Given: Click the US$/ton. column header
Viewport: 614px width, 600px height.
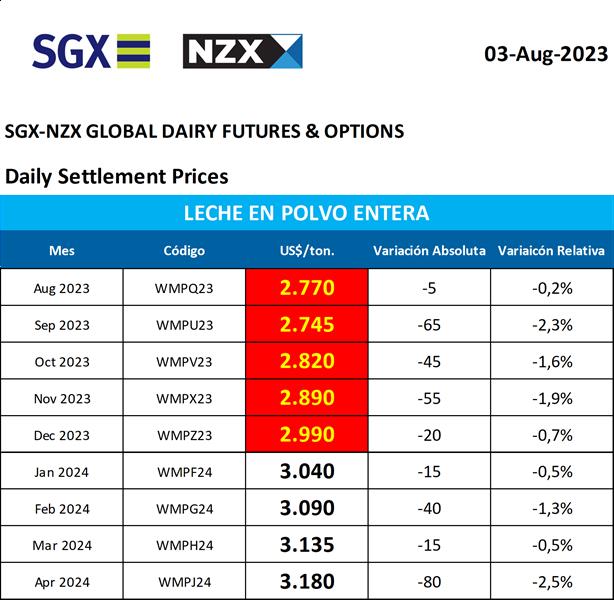Looking at the screenshot, I should tap(307, 250).
